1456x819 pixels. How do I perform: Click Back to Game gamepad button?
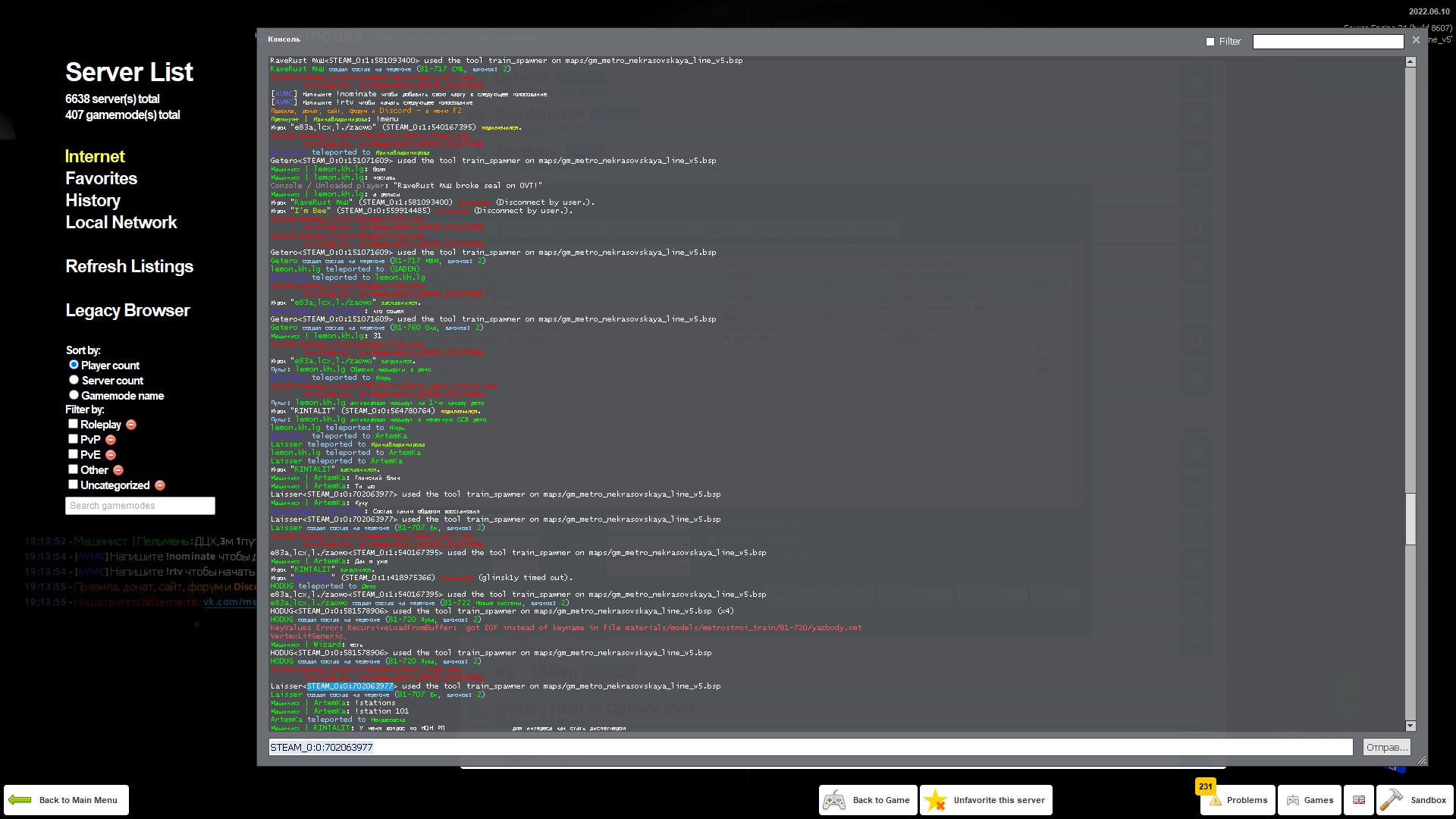(868, 800)
